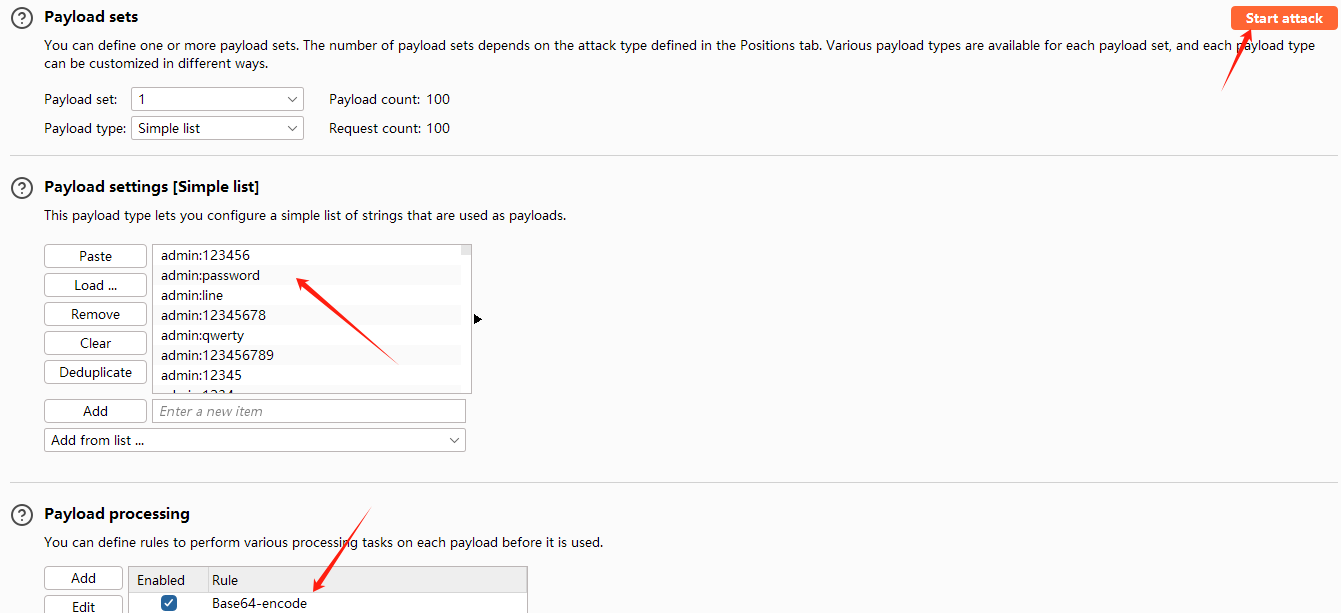Uncheck the Base64-encode rule checkbox

pyautogui.click(x=169, y=603)
